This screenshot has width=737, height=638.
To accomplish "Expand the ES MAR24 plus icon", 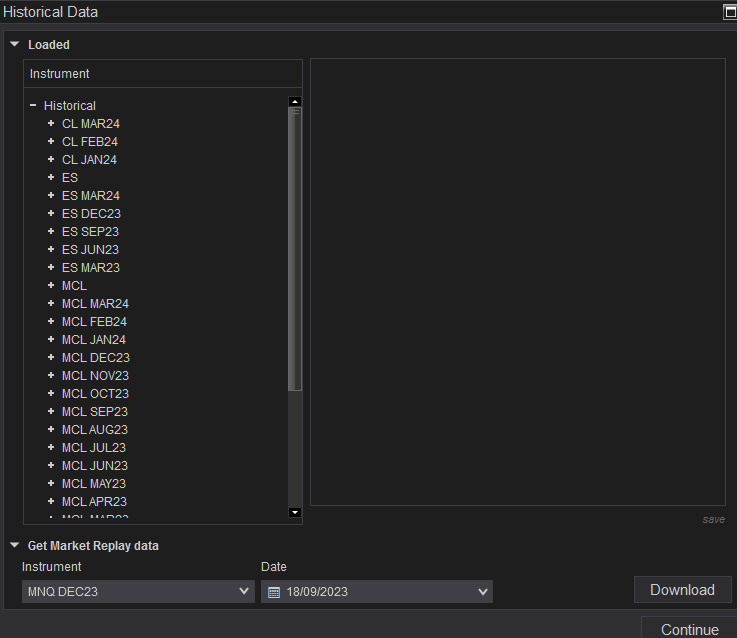I will 51,195.
